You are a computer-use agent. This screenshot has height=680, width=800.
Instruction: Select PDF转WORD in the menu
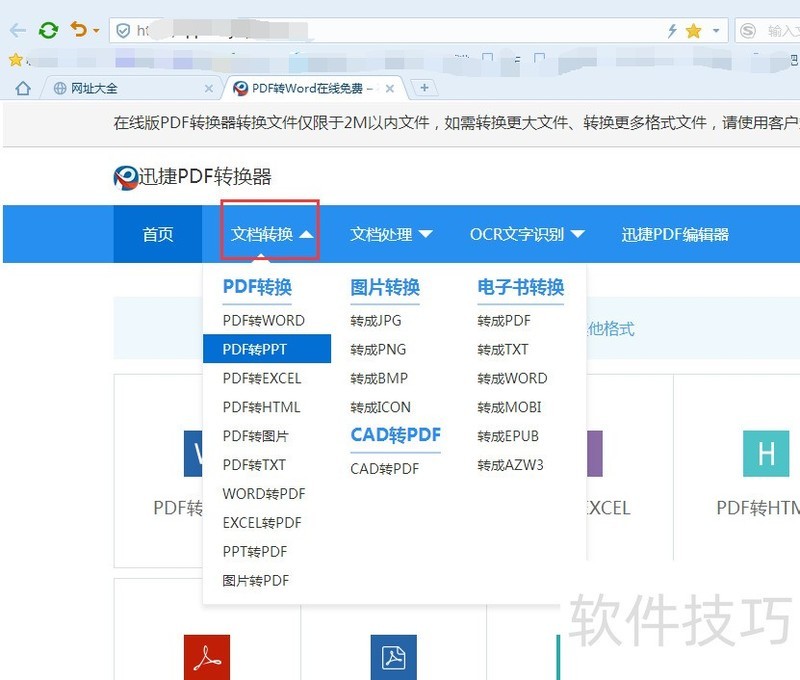tap(264, 320)
